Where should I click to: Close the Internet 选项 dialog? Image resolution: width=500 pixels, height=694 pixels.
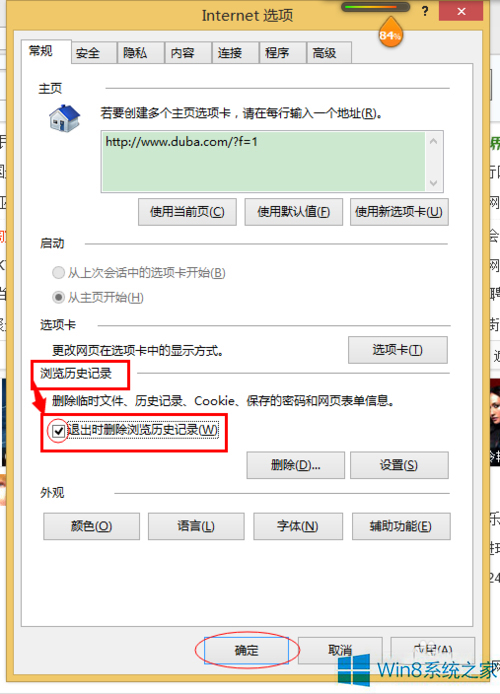[x=461, y=12]
